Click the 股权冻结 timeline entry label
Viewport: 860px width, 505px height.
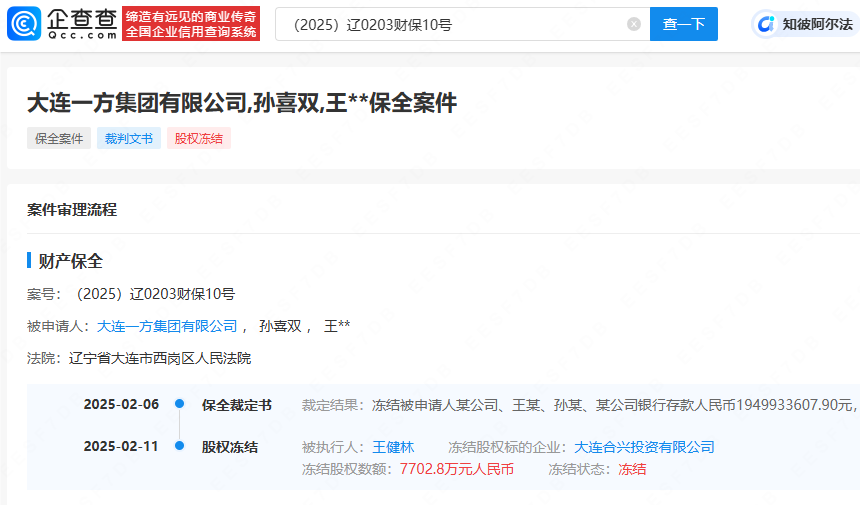tap(229, 447)
